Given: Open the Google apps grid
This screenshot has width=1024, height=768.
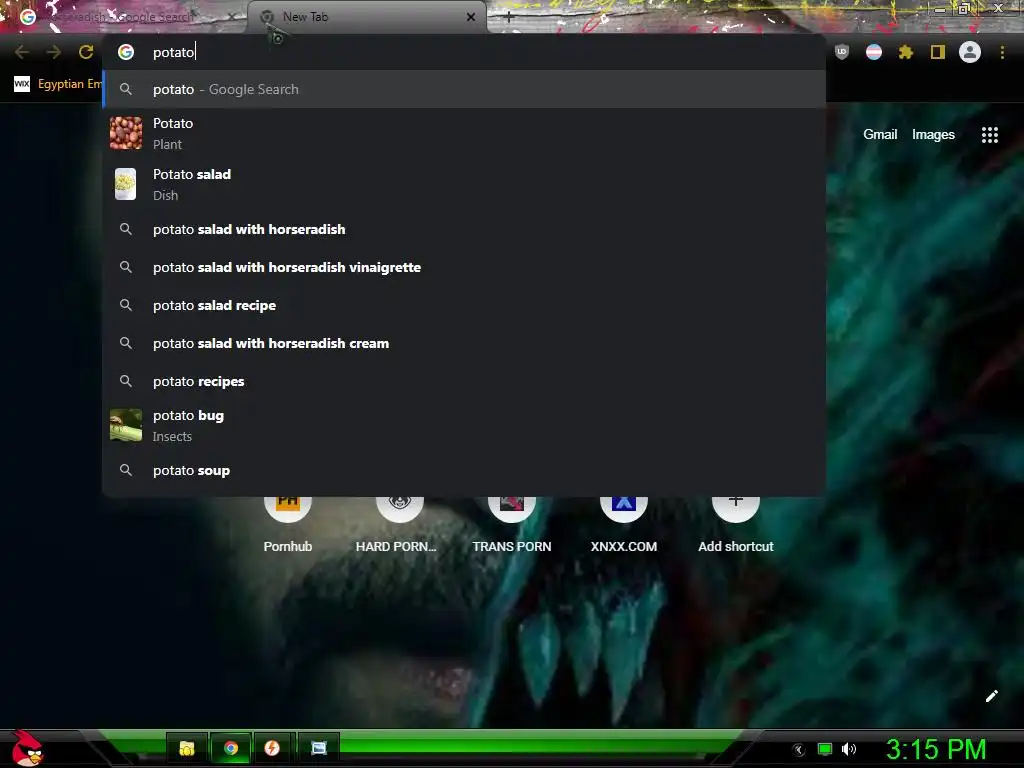Looking at the screenshot, I should coord(990,135).
